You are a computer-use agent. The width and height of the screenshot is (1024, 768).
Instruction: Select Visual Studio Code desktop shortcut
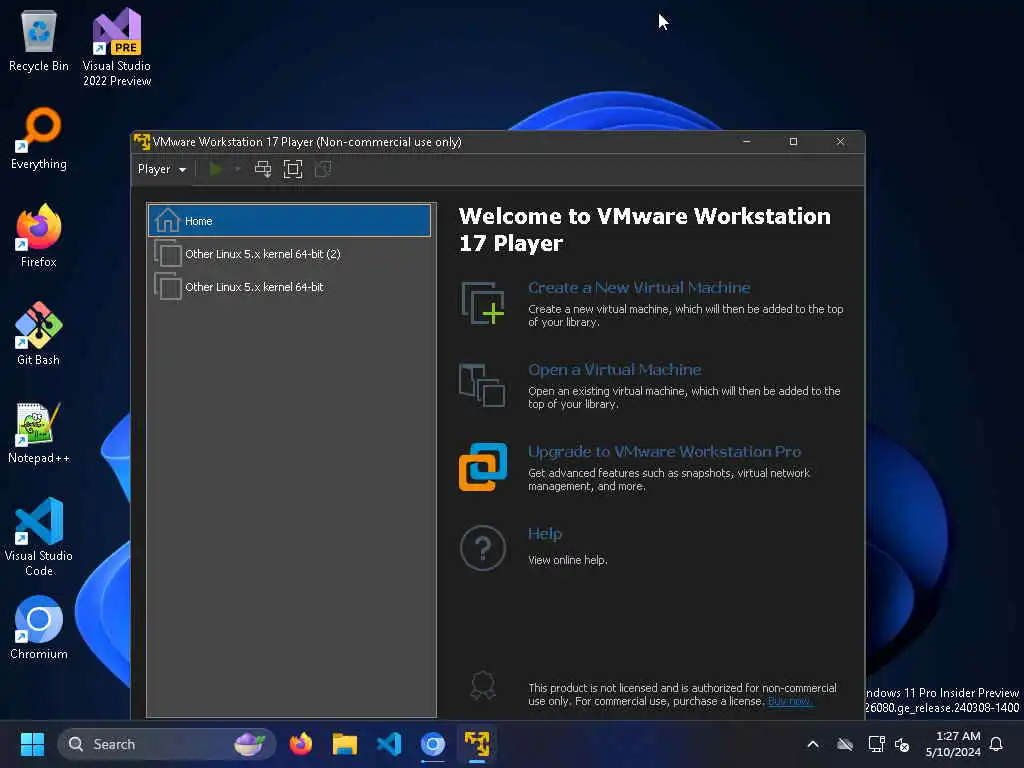(39, 537)
